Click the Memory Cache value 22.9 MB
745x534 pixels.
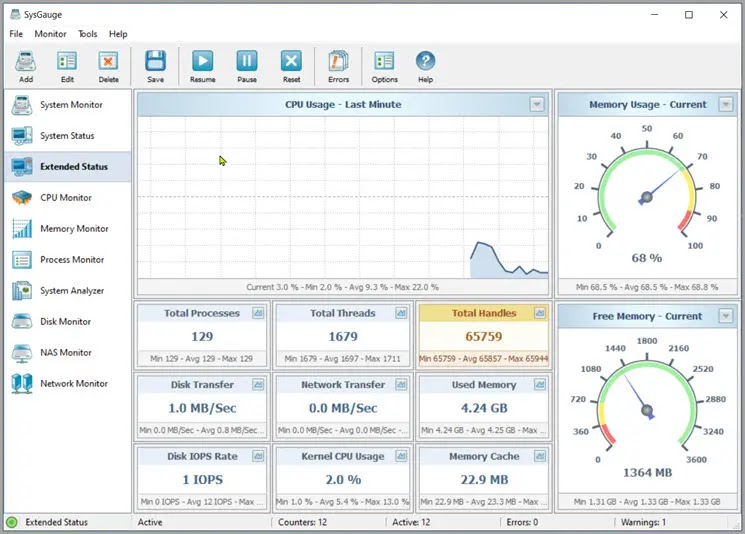484,480
